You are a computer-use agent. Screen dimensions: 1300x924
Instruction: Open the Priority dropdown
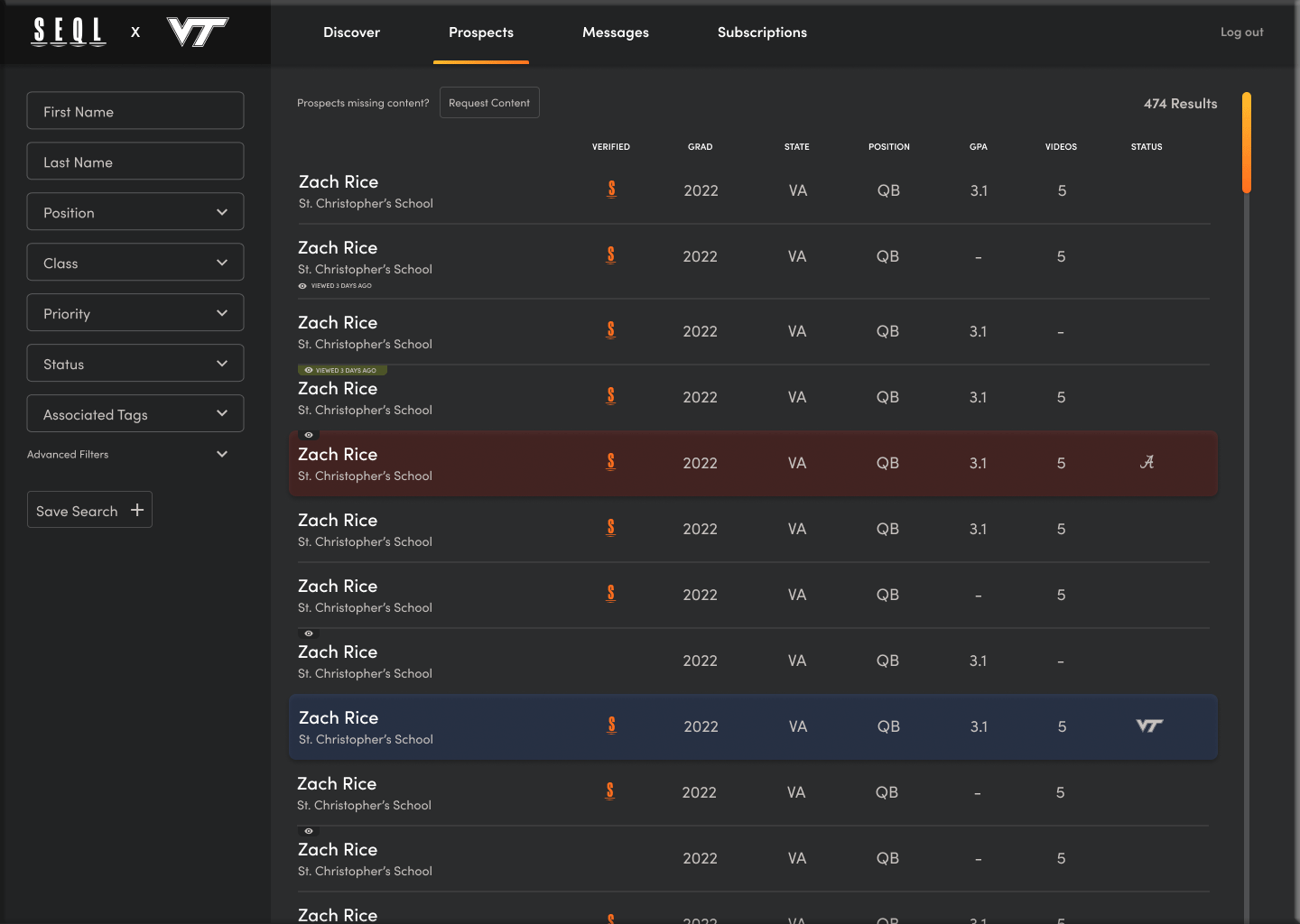[135, 312]
